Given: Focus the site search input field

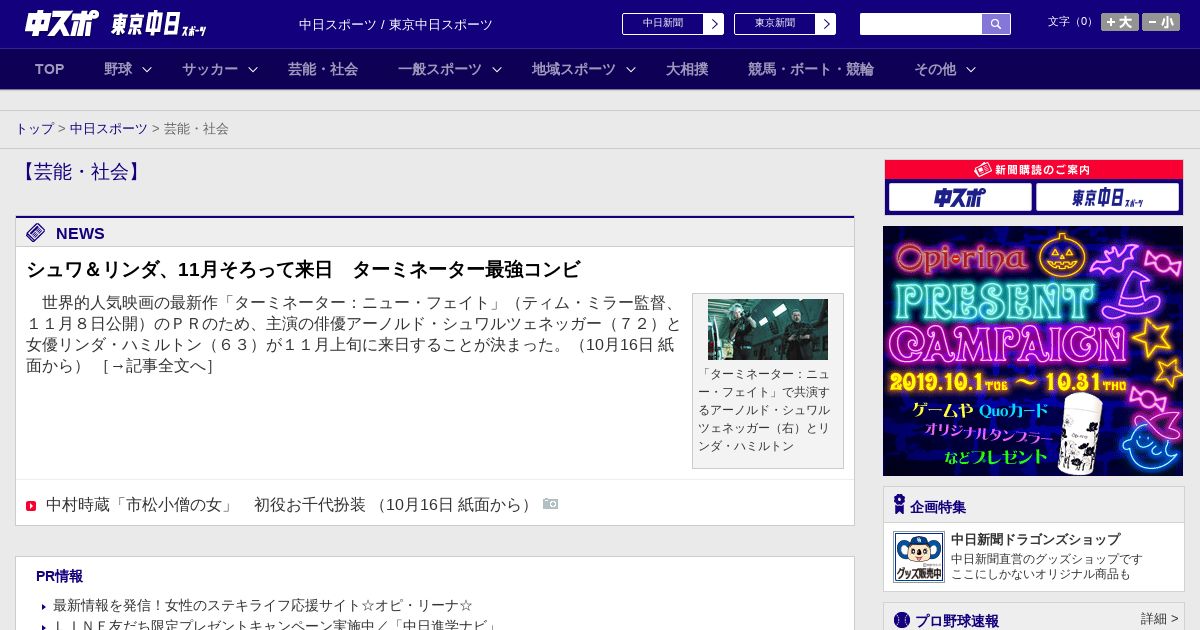Looking at the screenshot, I should tap(921, 24).
